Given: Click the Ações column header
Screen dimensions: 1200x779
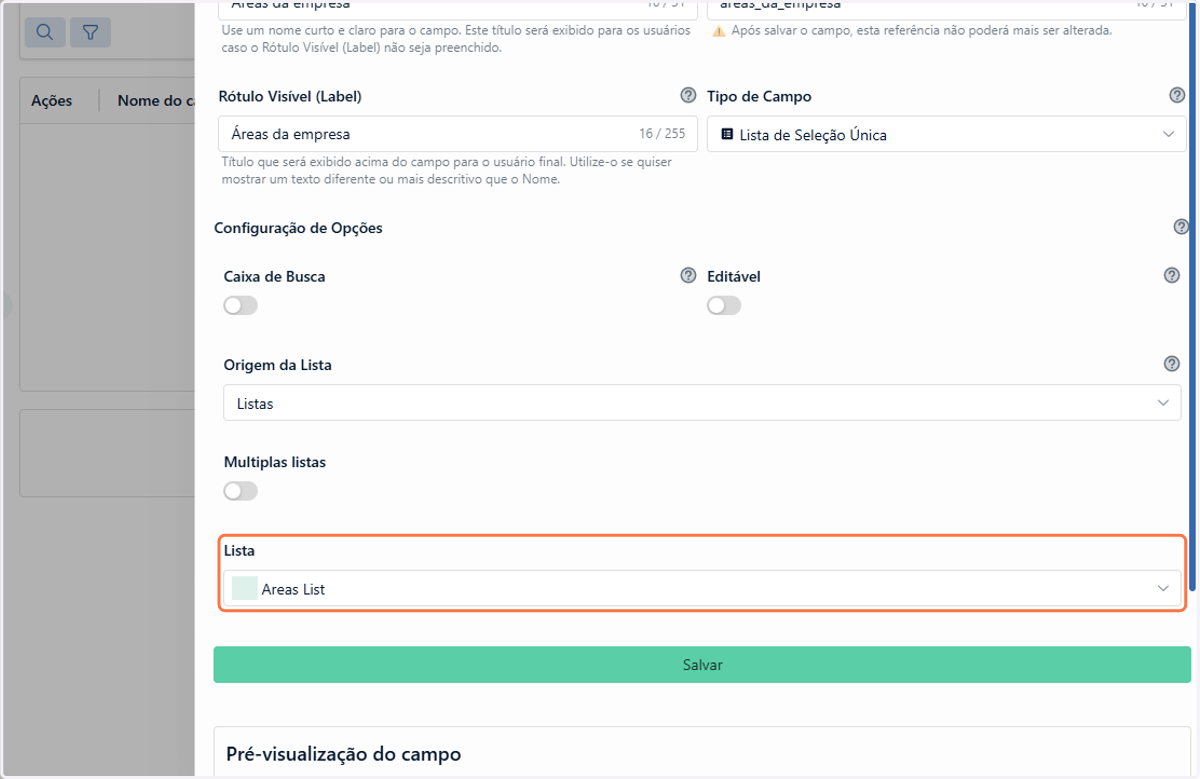Looking at the screenshot, I should pos(51,101).
